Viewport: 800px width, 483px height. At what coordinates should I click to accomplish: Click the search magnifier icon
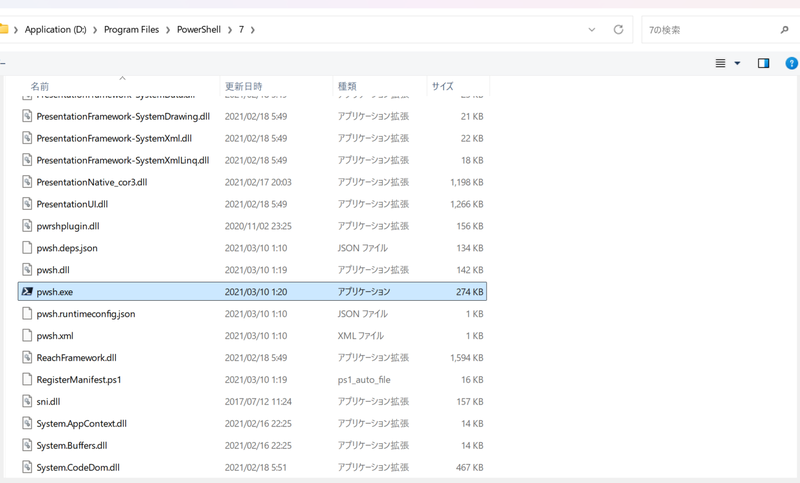784,30
